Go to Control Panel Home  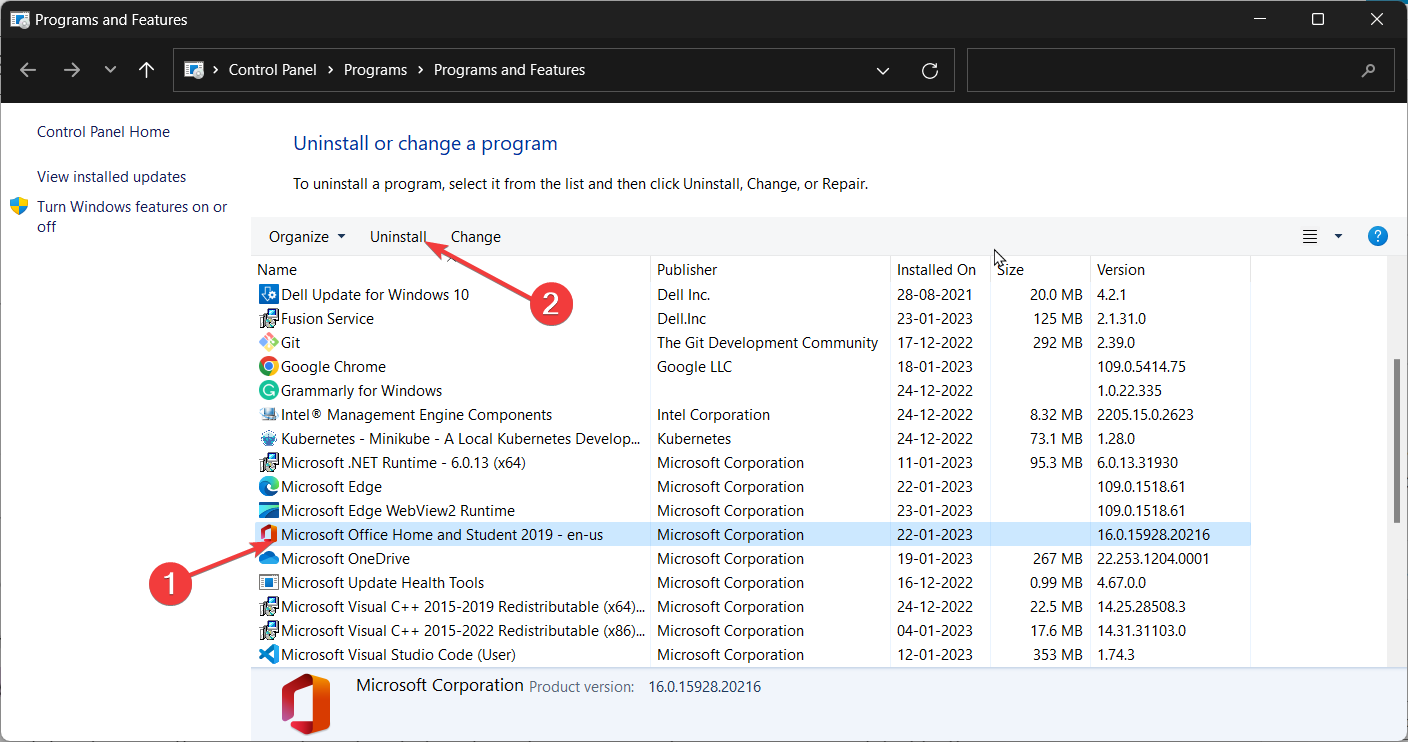pyautogui.click(x=103, y=132)
